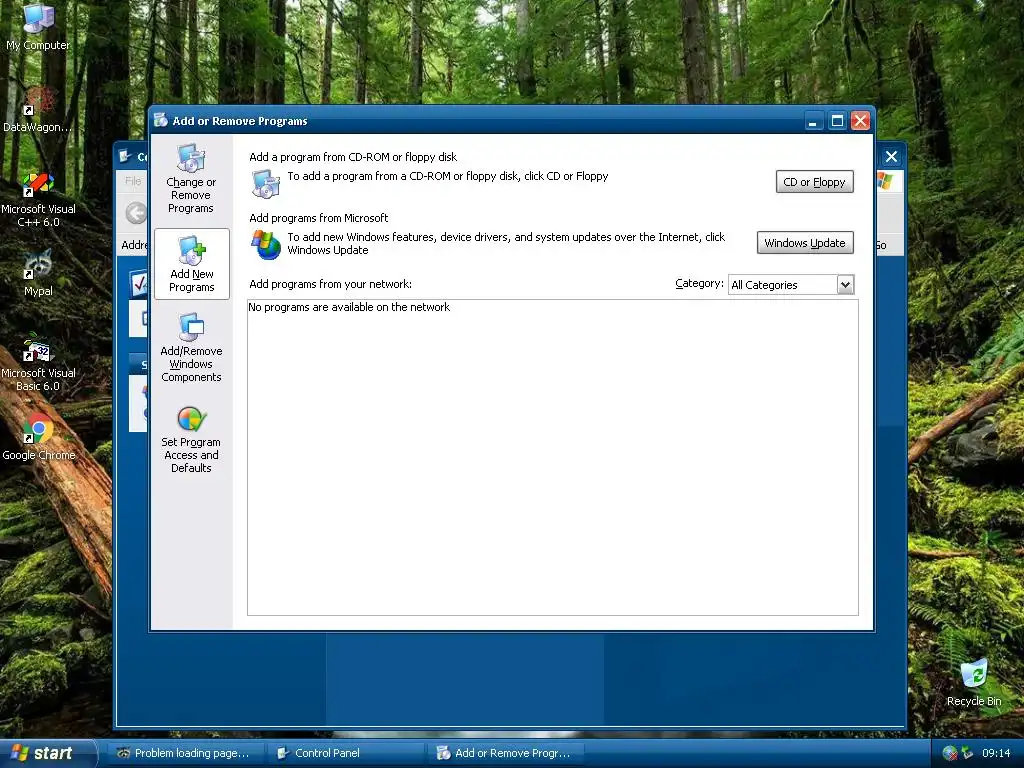
Task: Expand the All Categories dropdown
Action: [845, 285]
